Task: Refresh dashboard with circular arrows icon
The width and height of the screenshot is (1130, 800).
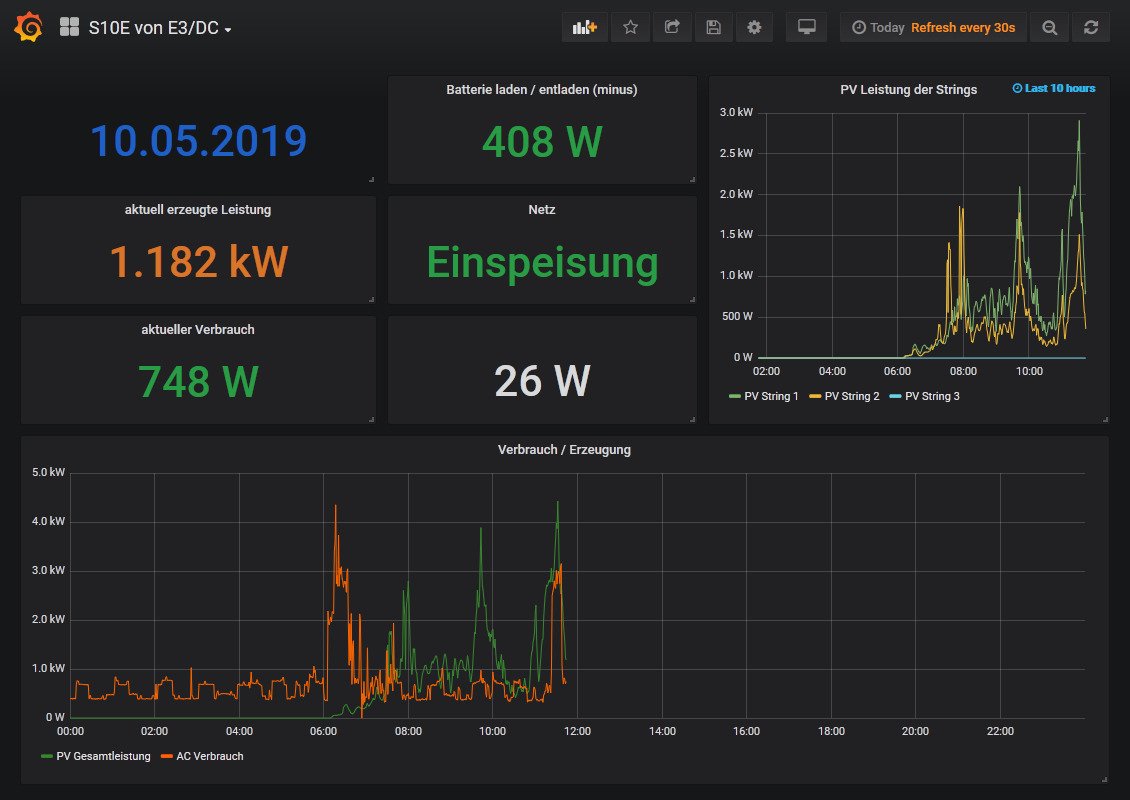Action: 1091,28
